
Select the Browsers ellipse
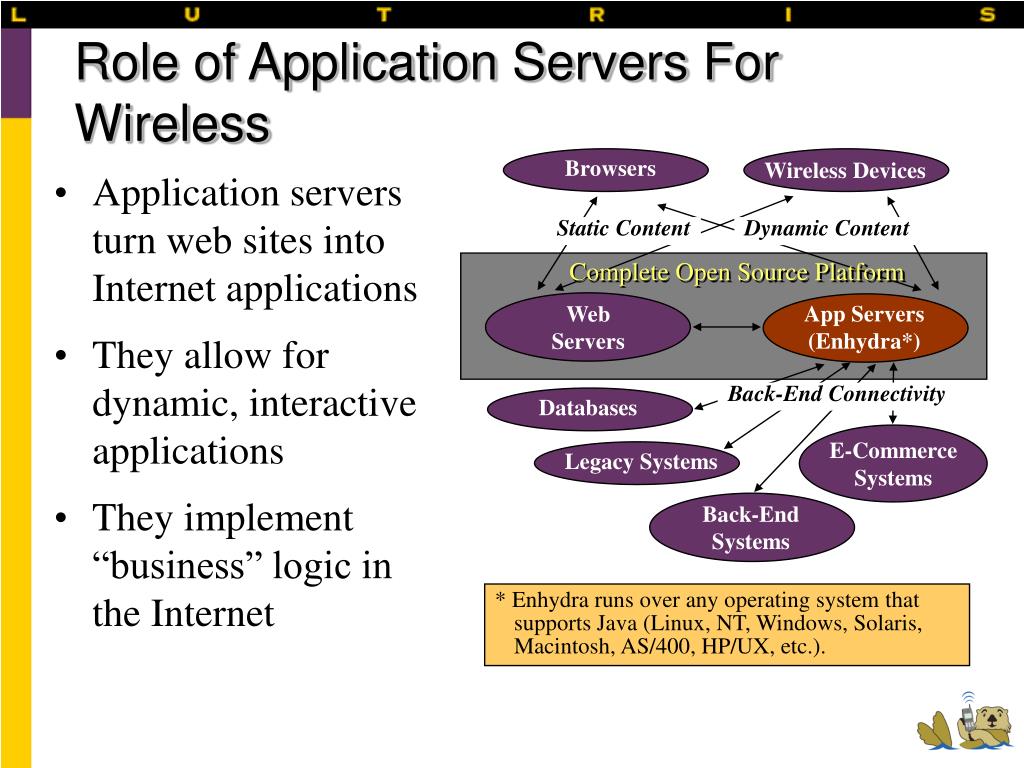tap(605, 169)
